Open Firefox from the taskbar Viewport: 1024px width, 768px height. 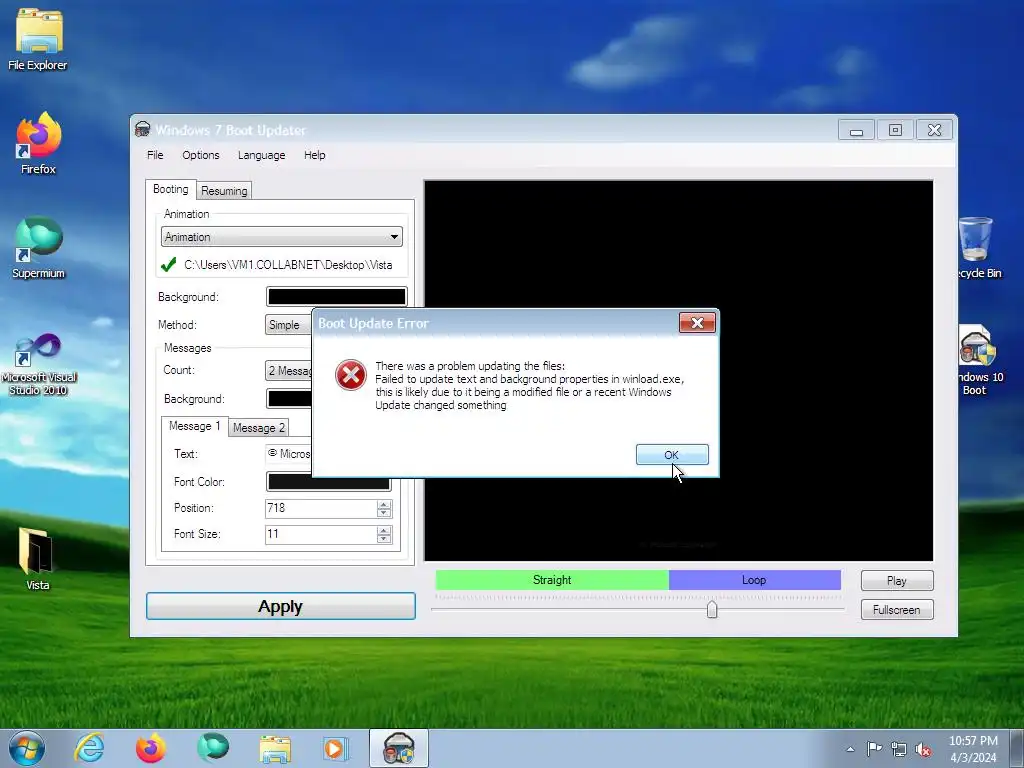[x=150, y=748]
